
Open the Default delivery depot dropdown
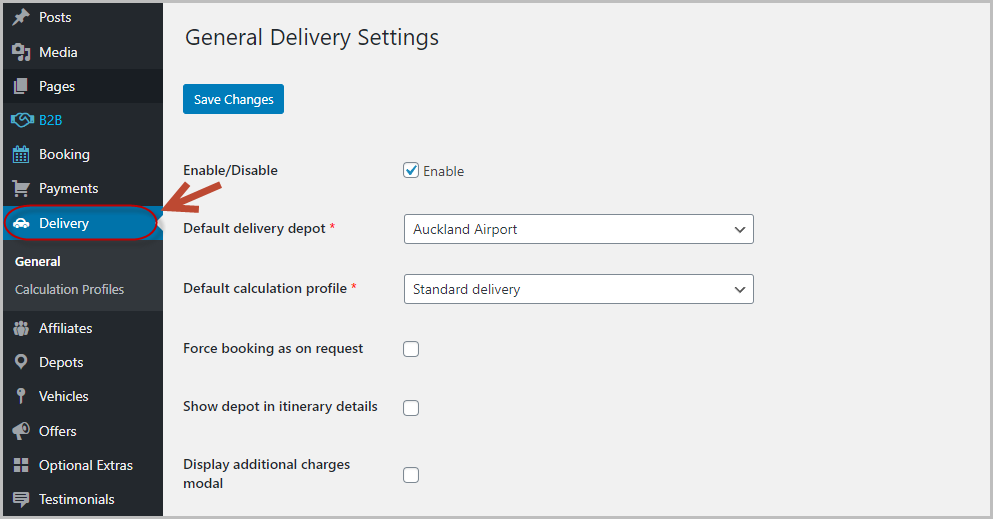[x=579, y=229]
